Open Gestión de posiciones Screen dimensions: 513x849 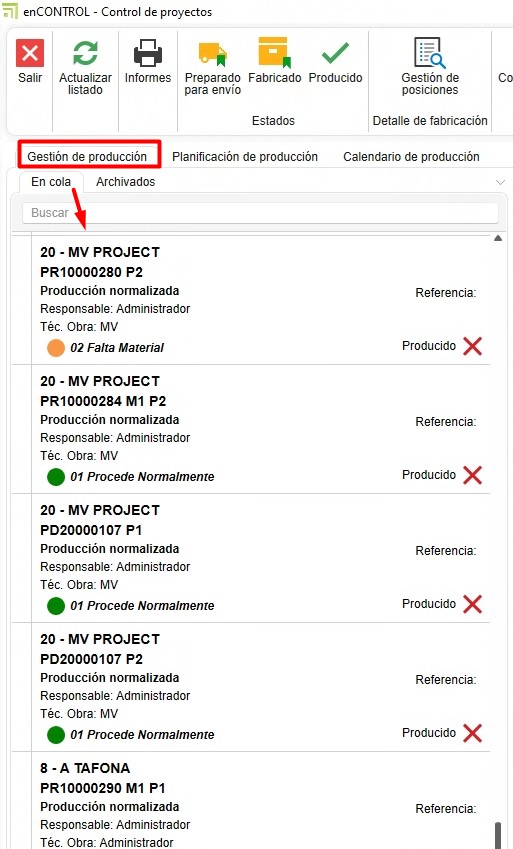click(x=430, y=53)
